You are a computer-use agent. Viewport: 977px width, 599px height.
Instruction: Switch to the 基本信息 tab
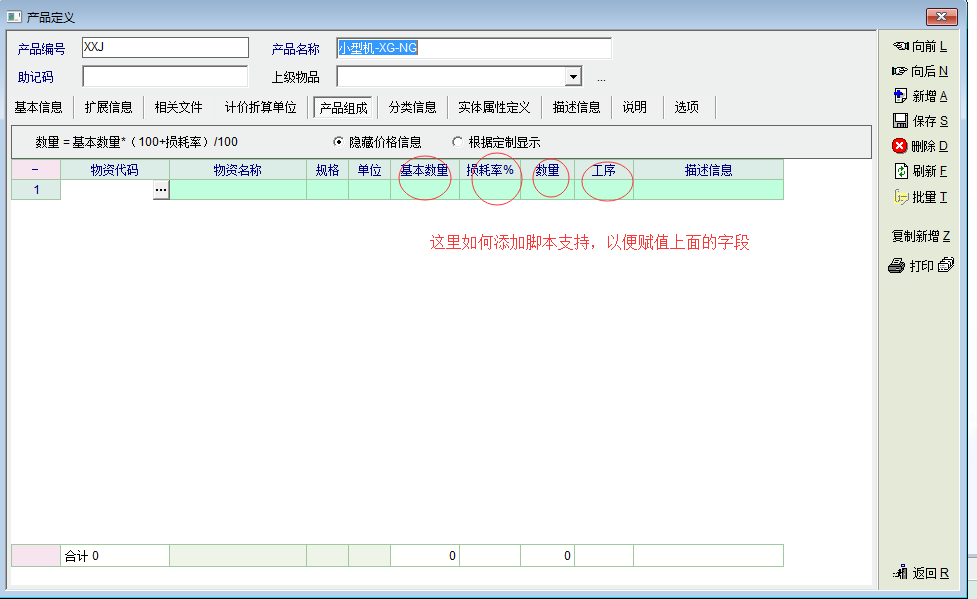point(39,107)
